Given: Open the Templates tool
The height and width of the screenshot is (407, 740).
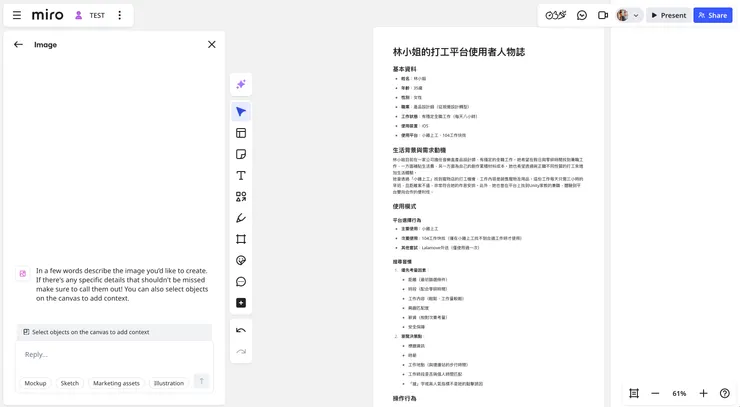Looking at the screenshot, I should coord(241,133).
